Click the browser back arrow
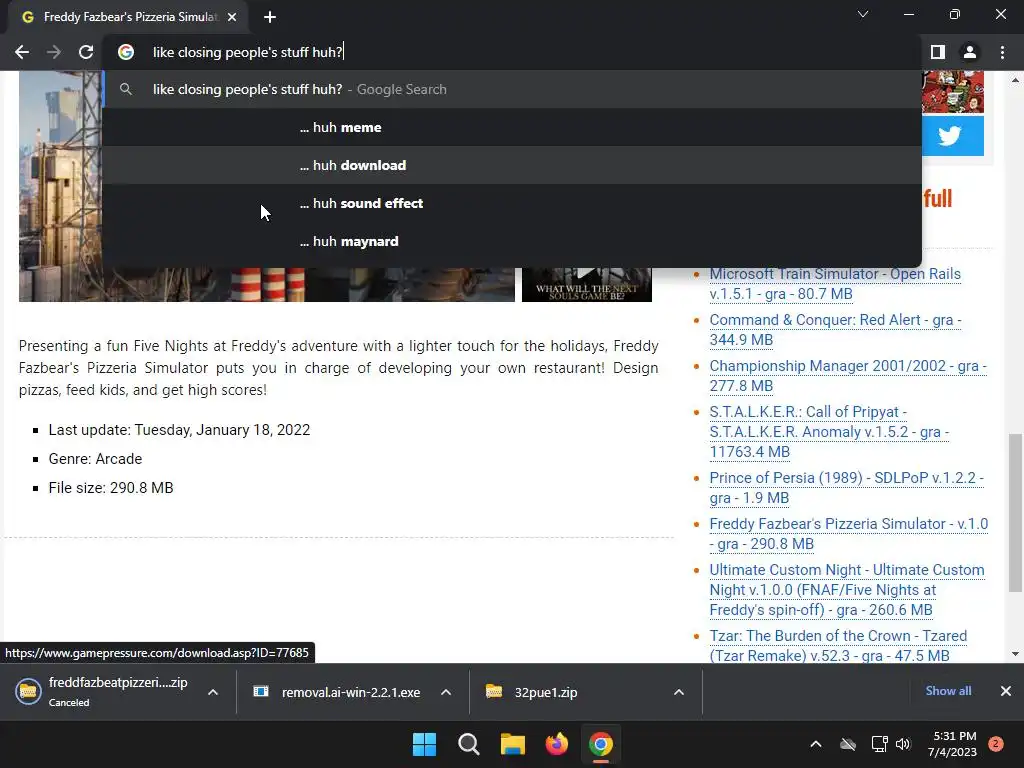The width and height of the screenshot is (1024, 768). [22, 52]
